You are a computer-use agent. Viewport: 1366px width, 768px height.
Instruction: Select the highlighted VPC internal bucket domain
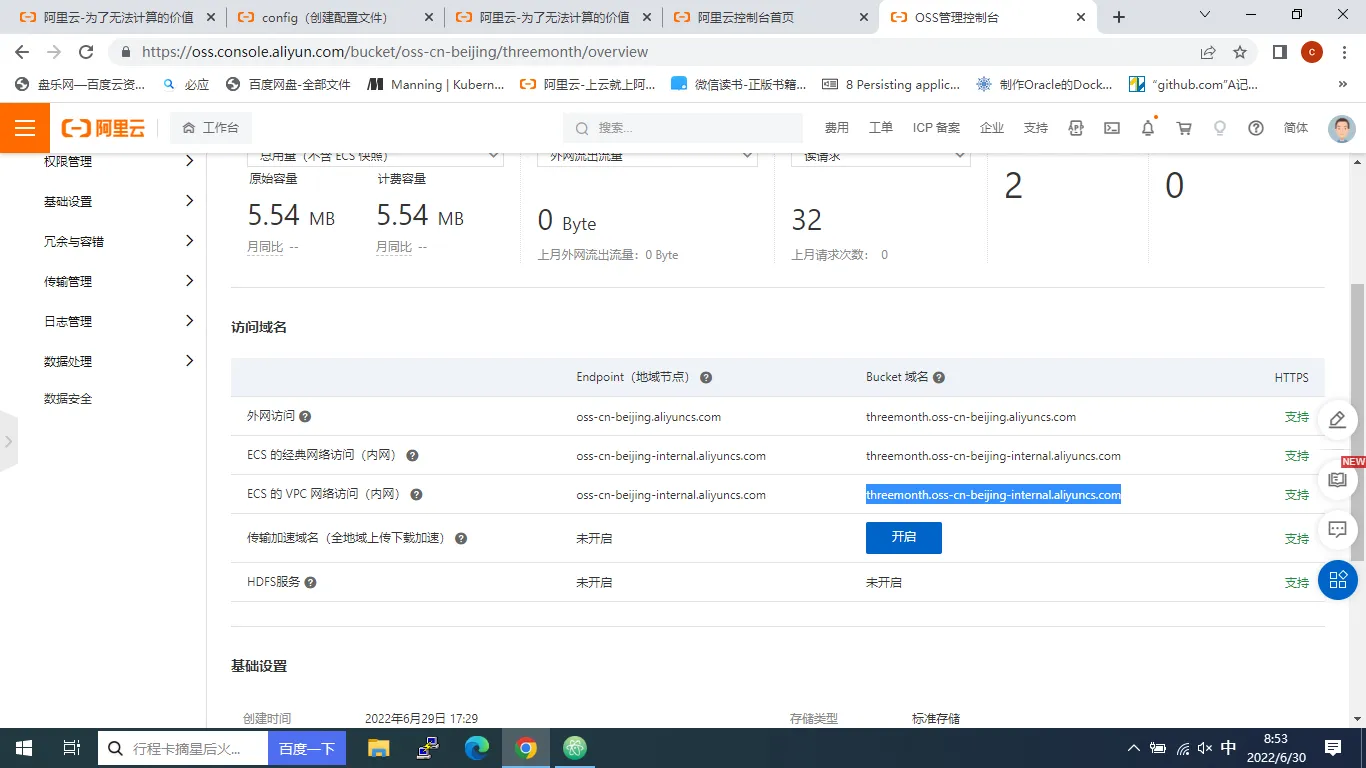(x=993, y=495)
